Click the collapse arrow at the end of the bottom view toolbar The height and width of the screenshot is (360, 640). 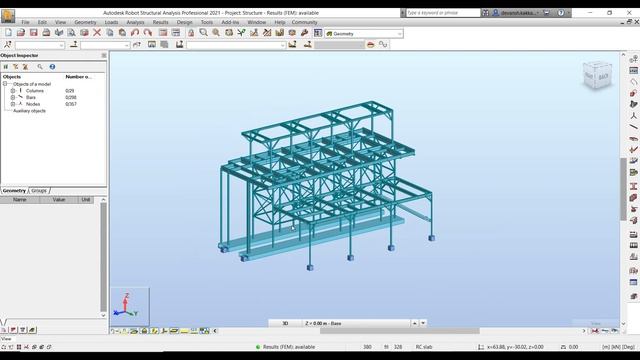(215, 331)
